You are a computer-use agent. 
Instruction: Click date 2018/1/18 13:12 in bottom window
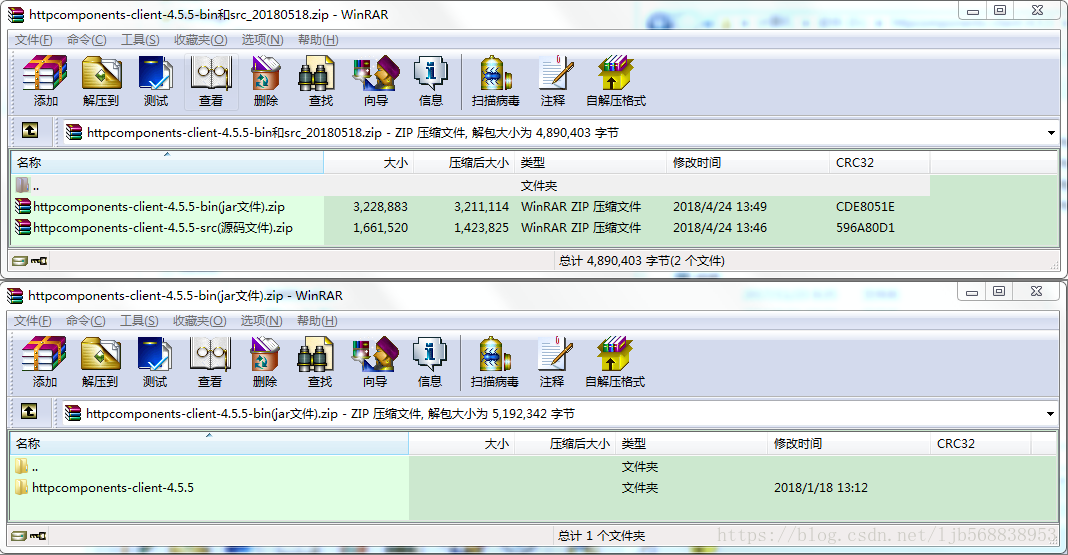coord(821,488)
